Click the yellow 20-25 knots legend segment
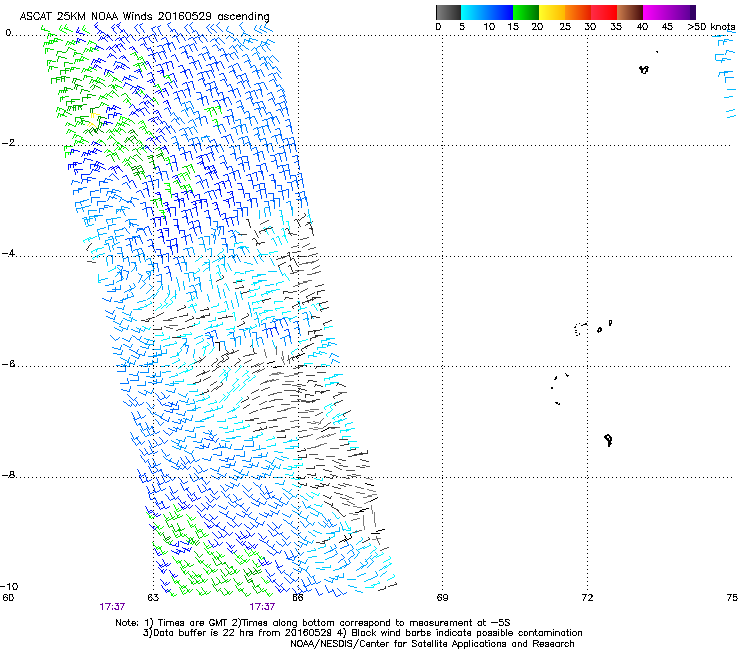740x650 pixels. (x=552, y=12)
